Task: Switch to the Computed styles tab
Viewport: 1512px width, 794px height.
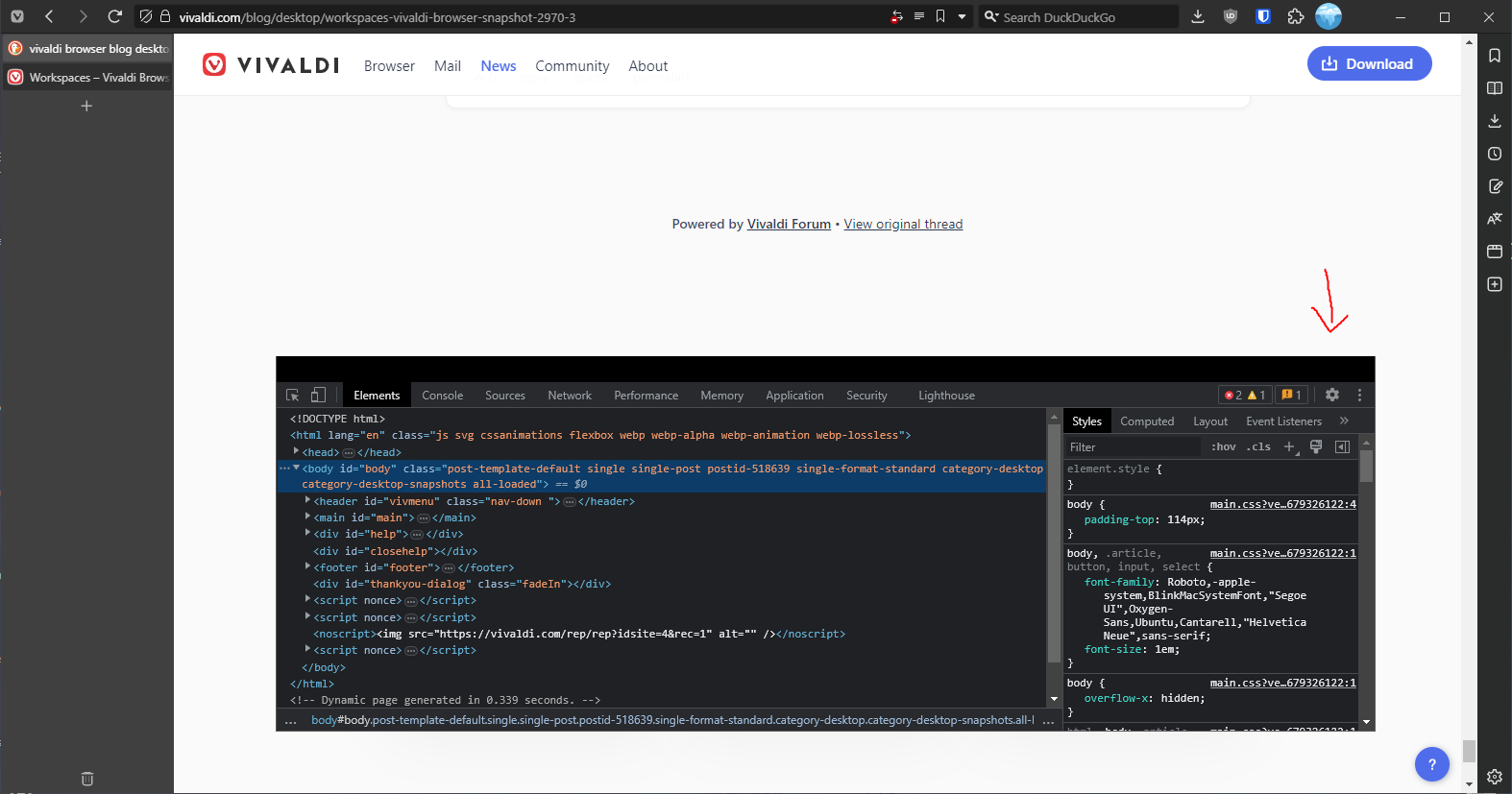Action: click(1147, 421)
